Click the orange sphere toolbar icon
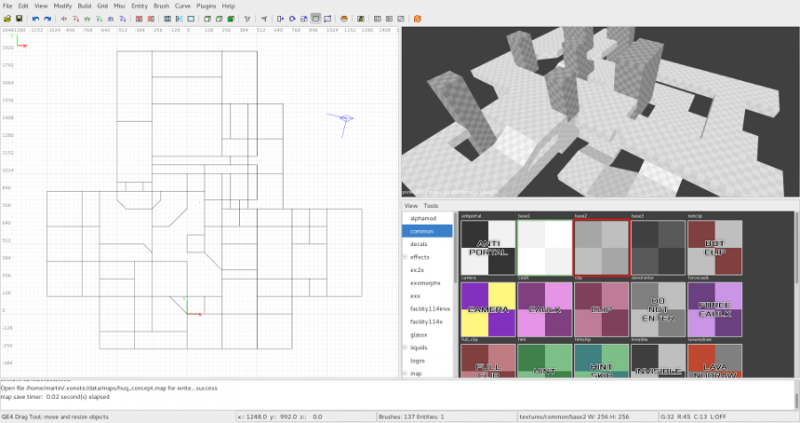Viewport: 800px width, 423px height. 345,18
